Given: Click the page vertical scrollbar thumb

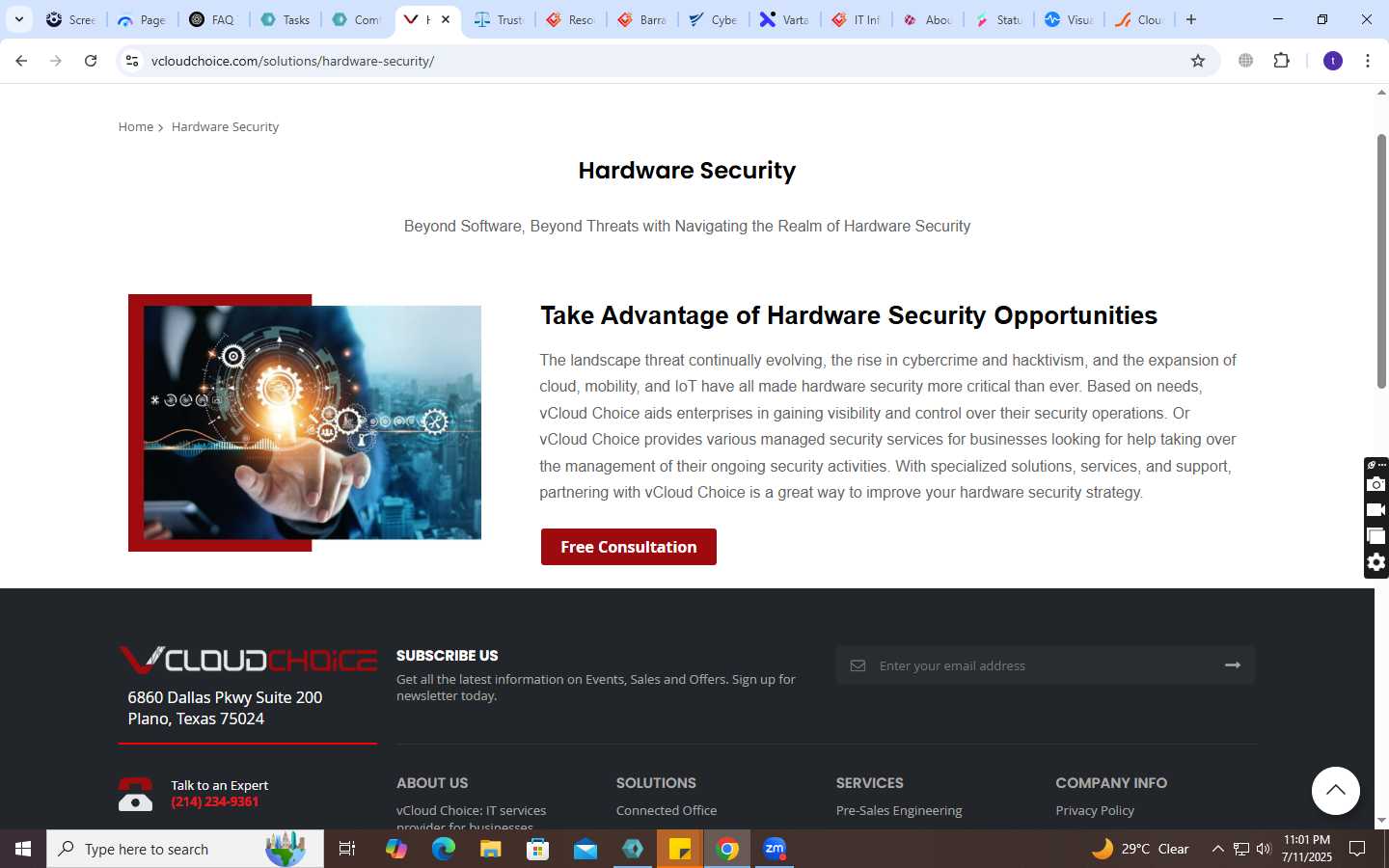Looking at the screenshot, I should 1381,260.
